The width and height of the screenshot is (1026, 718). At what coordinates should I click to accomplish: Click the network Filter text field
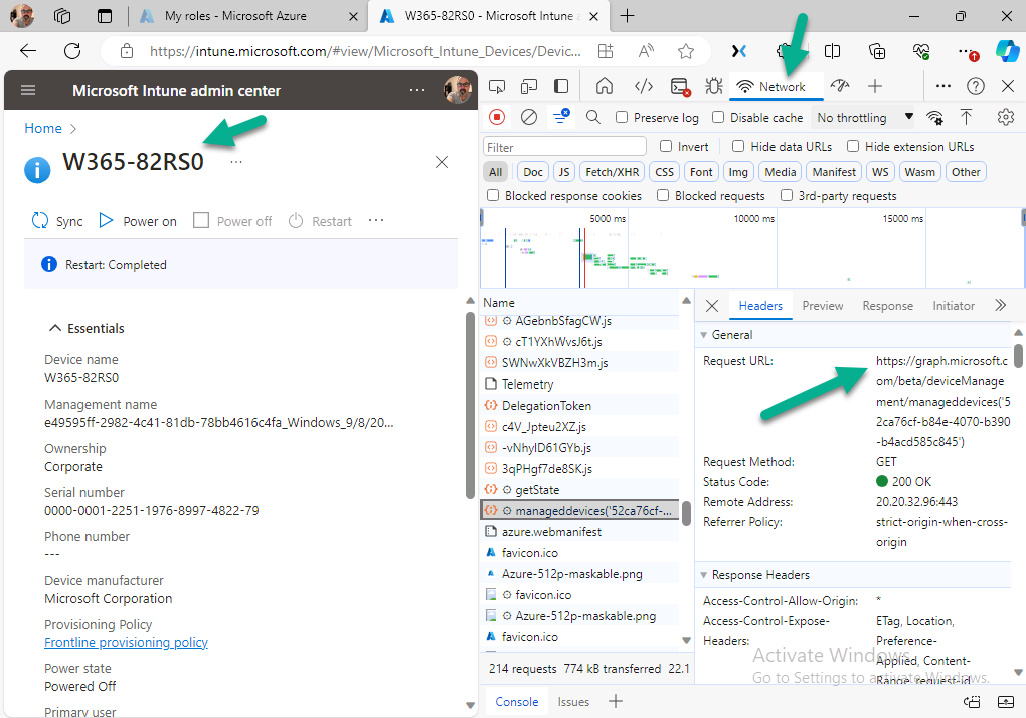point(565,147)
